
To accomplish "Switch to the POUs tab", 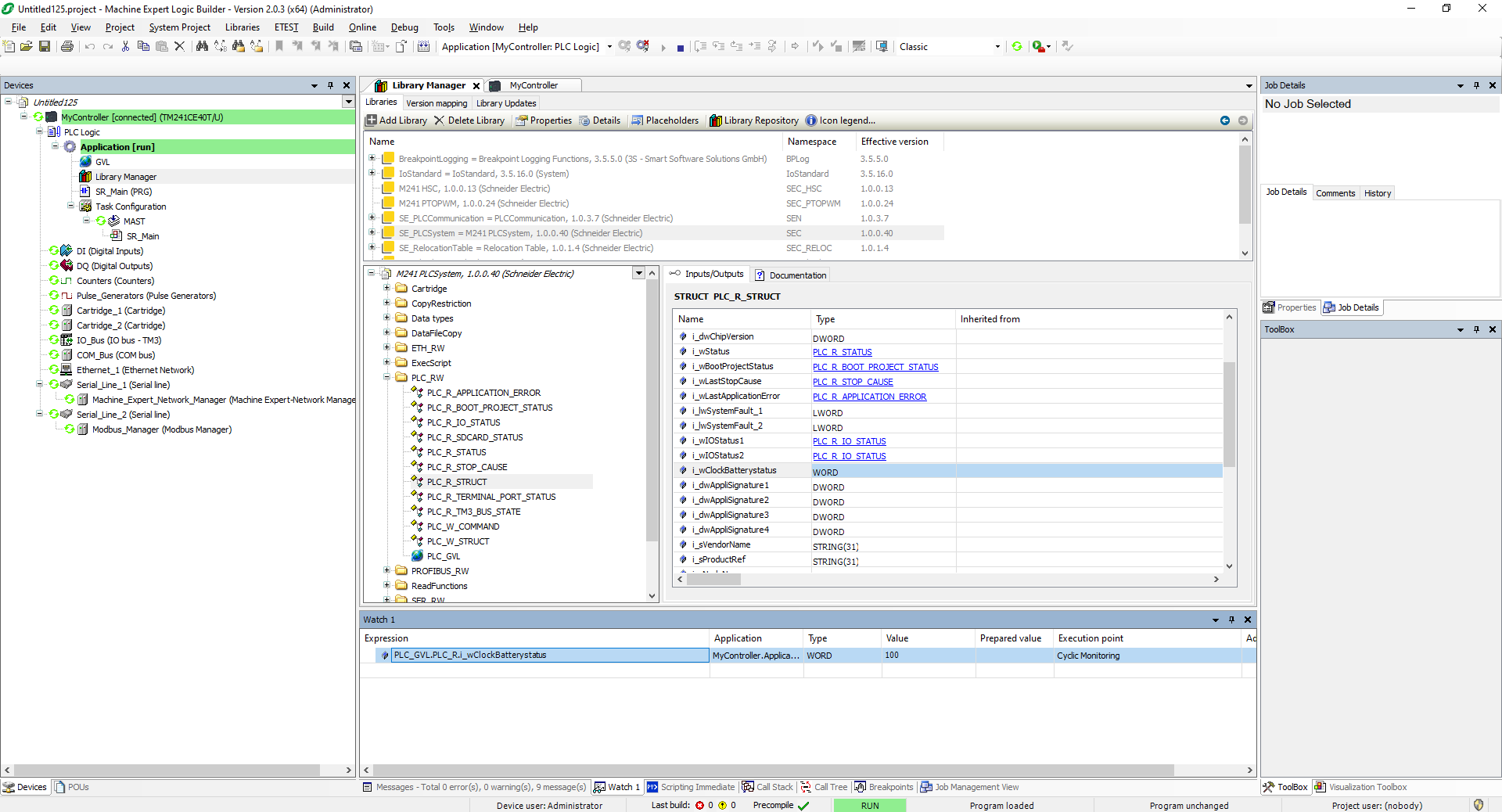I will click(x=71, y=787).
